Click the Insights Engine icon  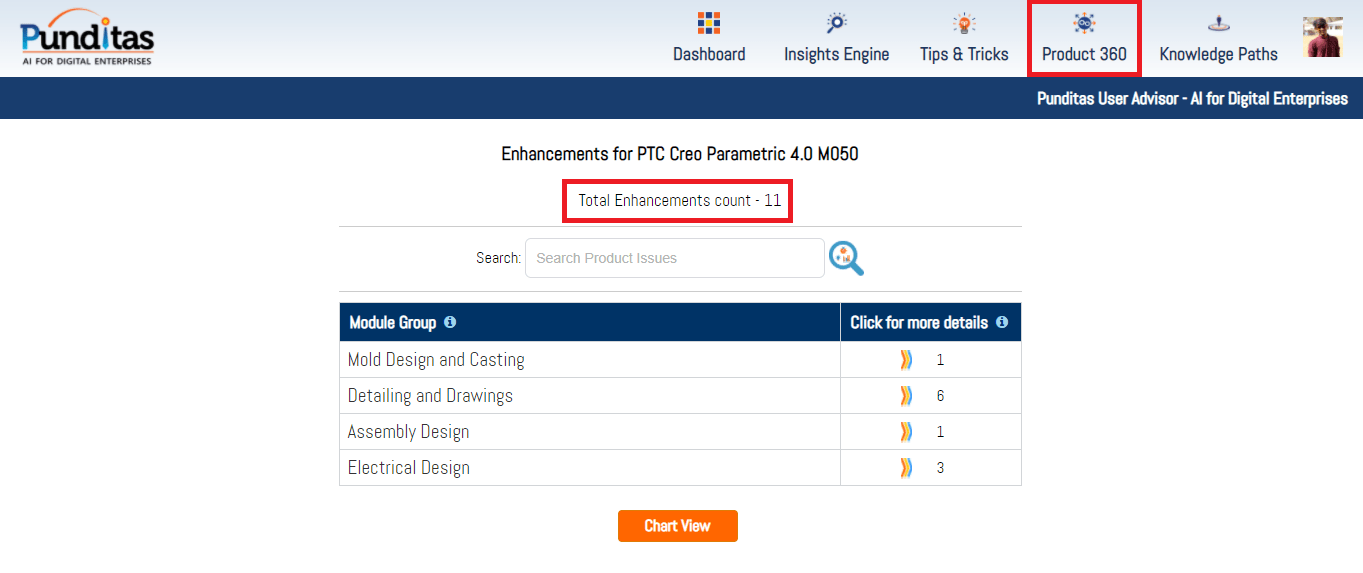tap(836, 23)
